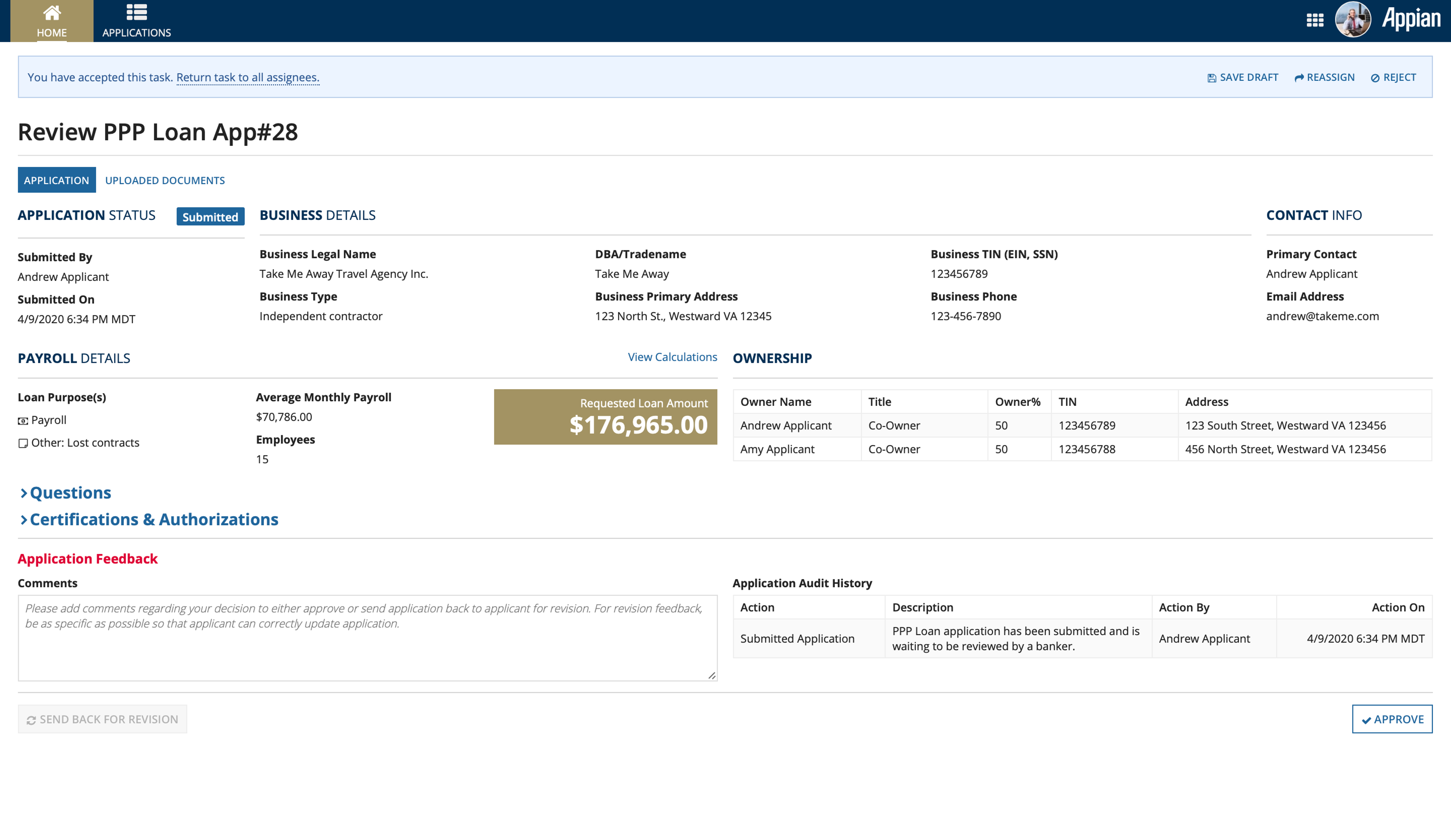Click TIN value 123456788
This screenshot has width=1451, height=840.
point(1086,449)
